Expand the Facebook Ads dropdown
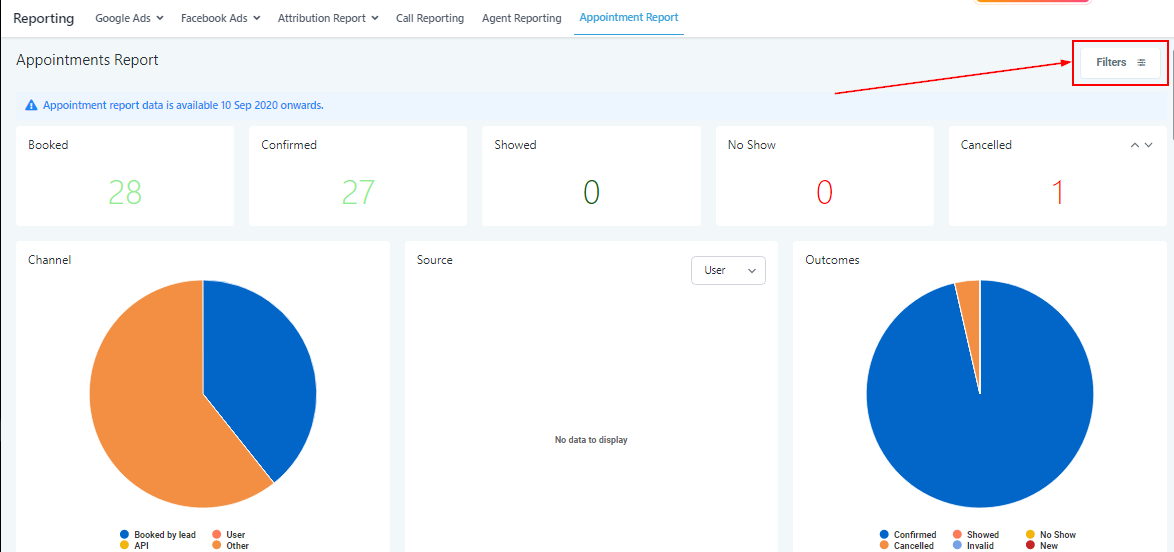Viewport: 1174px width, 552px height. (220, 18)
